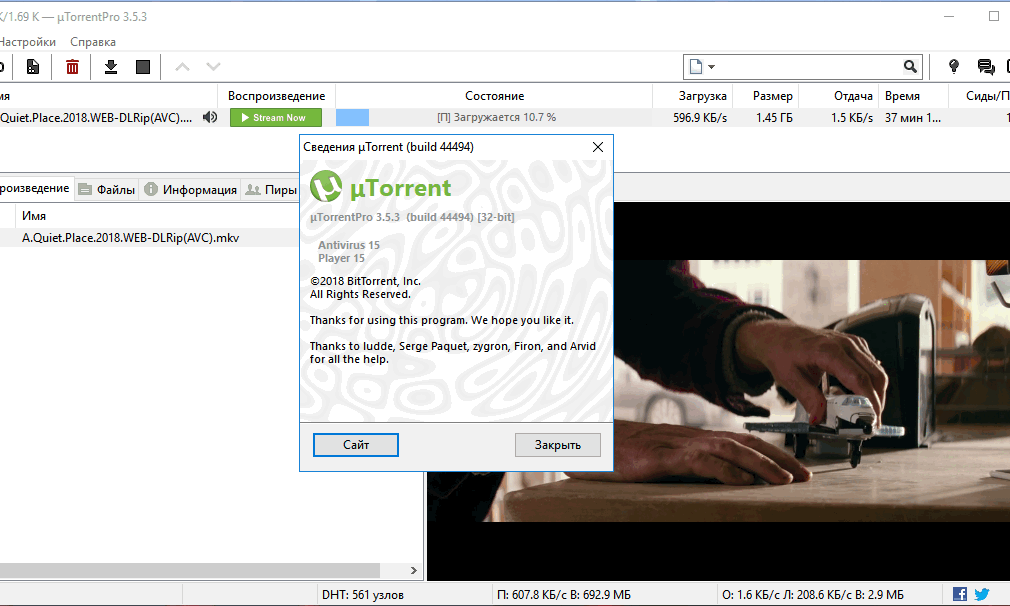Minimize the µTorrent main window
This screenshot has height=606, width=1010.
coord(949,17)
